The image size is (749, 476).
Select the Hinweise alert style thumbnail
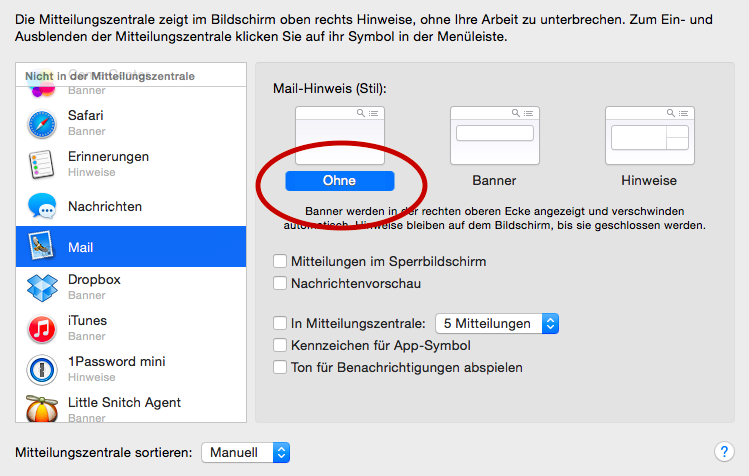pyautogui.click(x=649, y=136)
